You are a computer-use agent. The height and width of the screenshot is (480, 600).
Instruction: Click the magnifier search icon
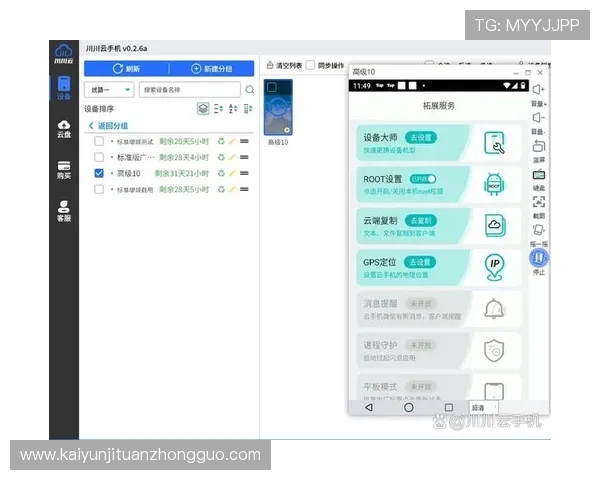click(x=250, y=90)
